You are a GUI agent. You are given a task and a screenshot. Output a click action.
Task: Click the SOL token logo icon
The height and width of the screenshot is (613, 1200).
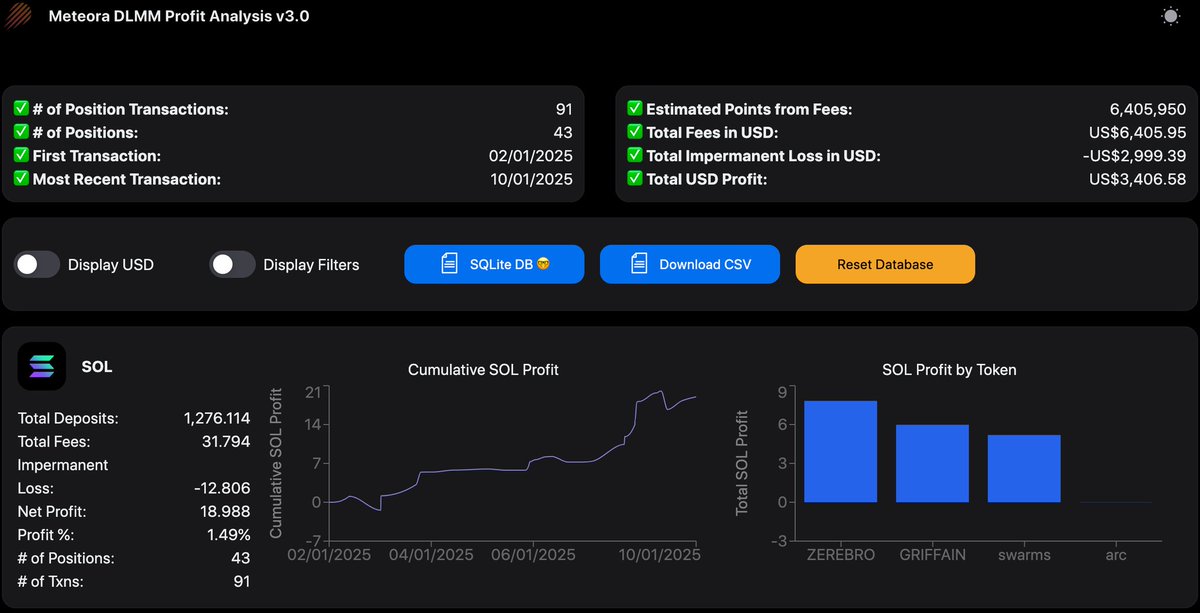[x=42, y=367]
